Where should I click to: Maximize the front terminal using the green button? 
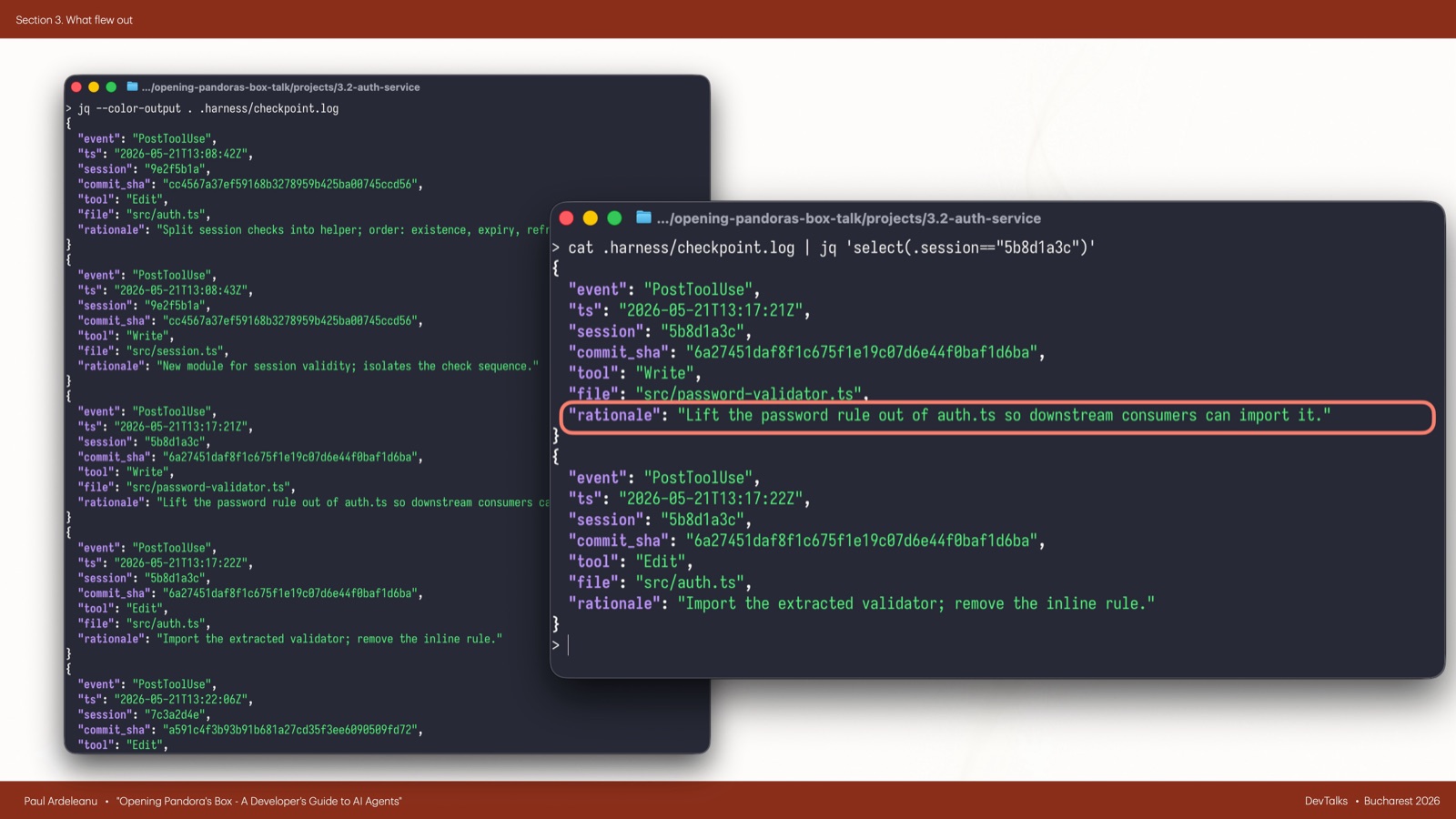pos(614,218)
